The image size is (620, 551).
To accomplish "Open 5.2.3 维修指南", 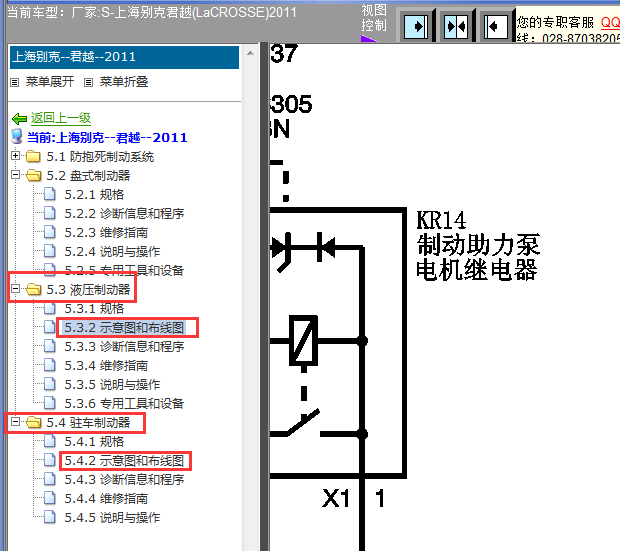I will 106,233.
